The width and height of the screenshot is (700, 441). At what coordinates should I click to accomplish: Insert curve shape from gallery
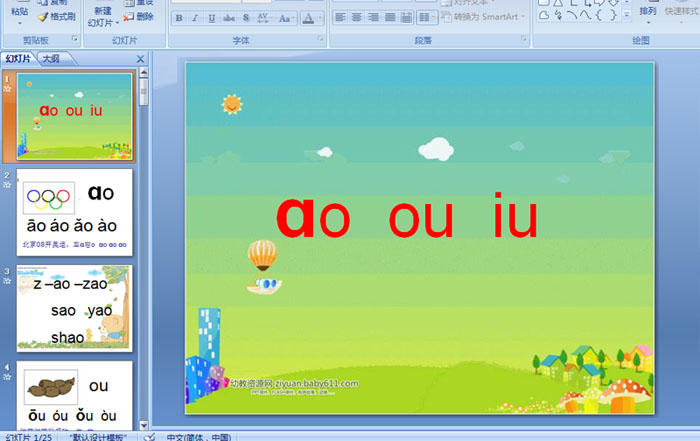click(x=586, y=15)
